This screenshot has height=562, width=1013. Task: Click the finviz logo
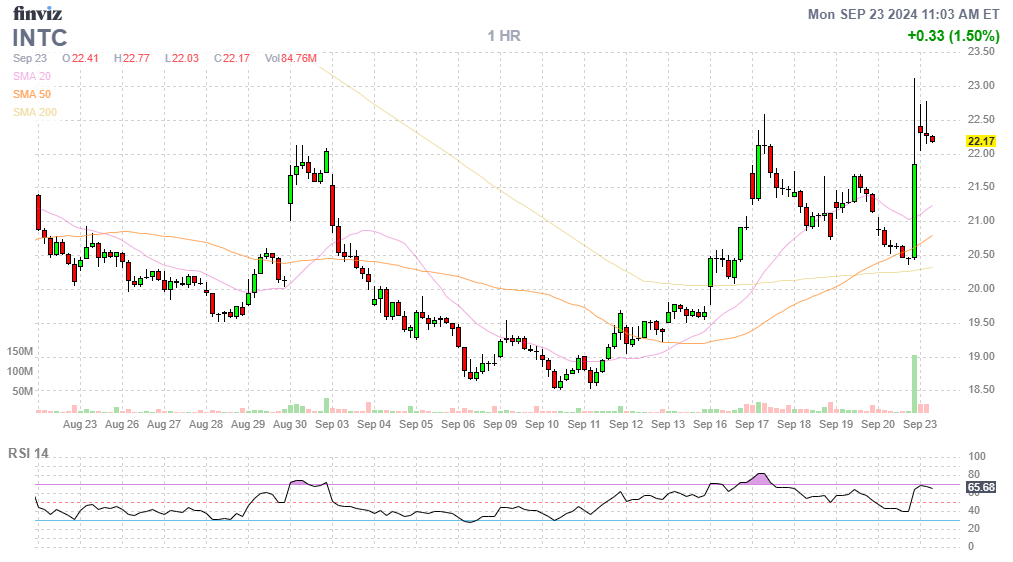39,14
